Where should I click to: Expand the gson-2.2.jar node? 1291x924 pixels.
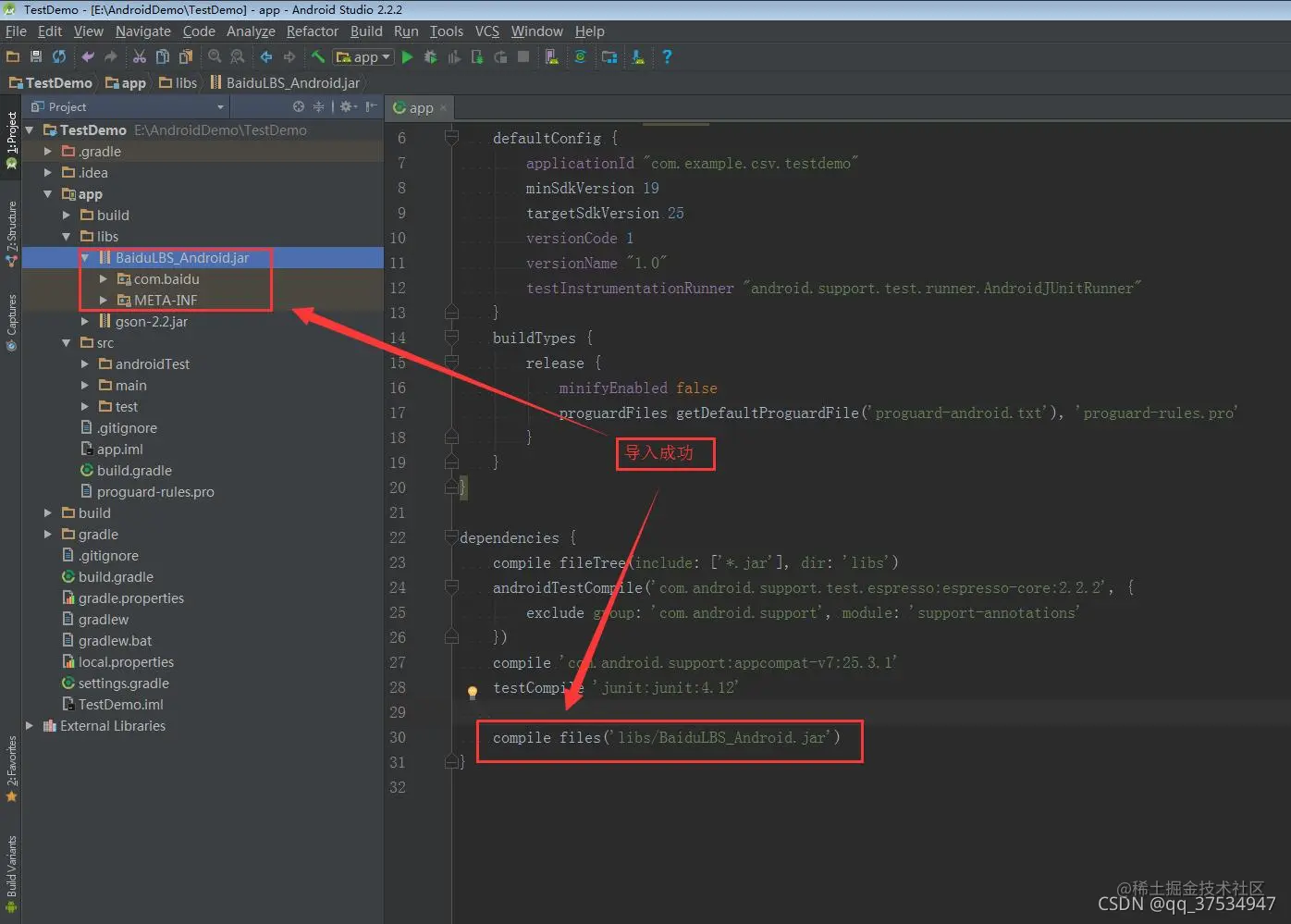click(x=85, y=321)
